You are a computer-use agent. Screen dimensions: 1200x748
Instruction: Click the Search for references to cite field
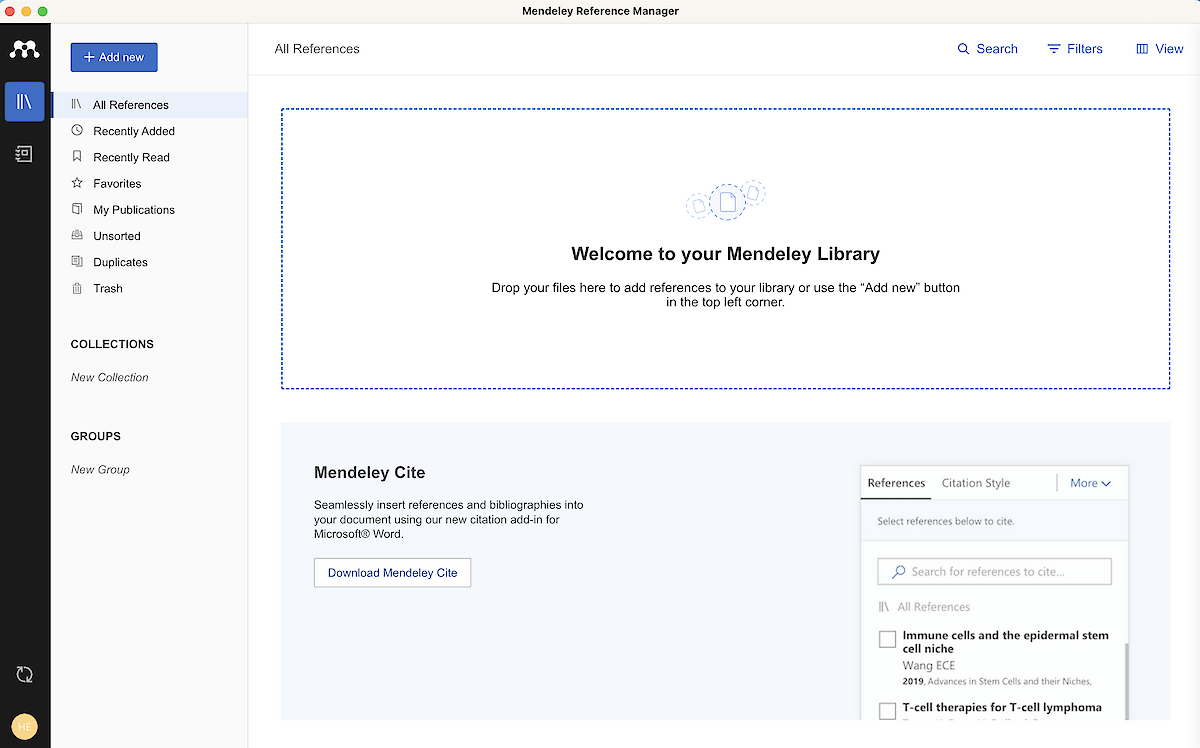coord(994,572)
